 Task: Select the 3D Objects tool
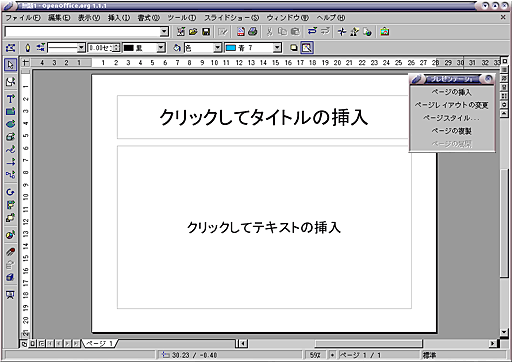click(x=10, y=137)
